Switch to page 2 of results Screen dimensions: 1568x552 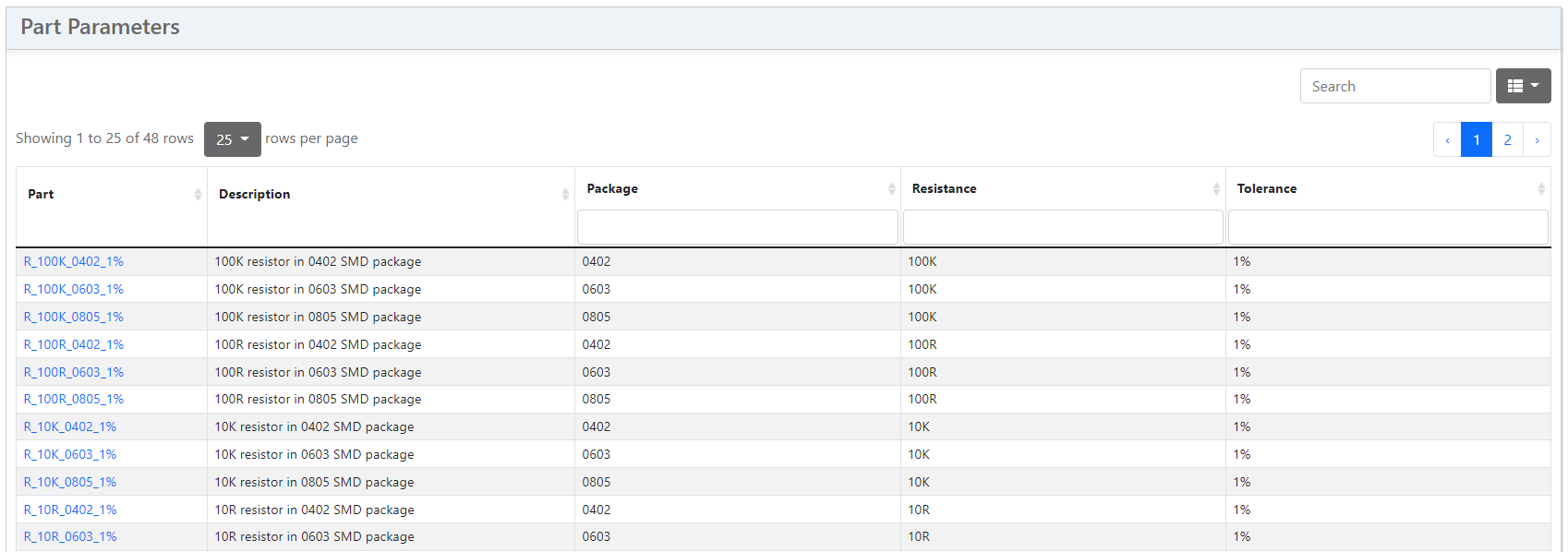coord(1507,140)
